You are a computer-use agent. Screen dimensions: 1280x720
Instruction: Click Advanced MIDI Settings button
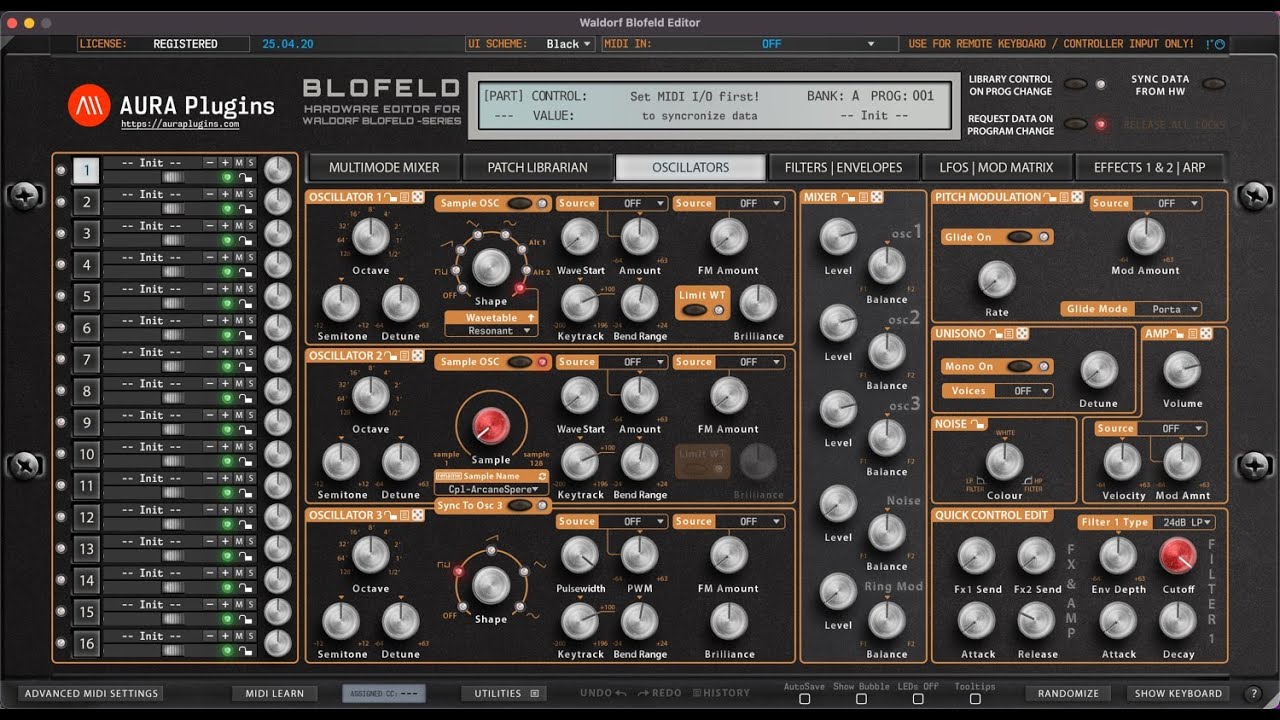(x=92, y=693)
